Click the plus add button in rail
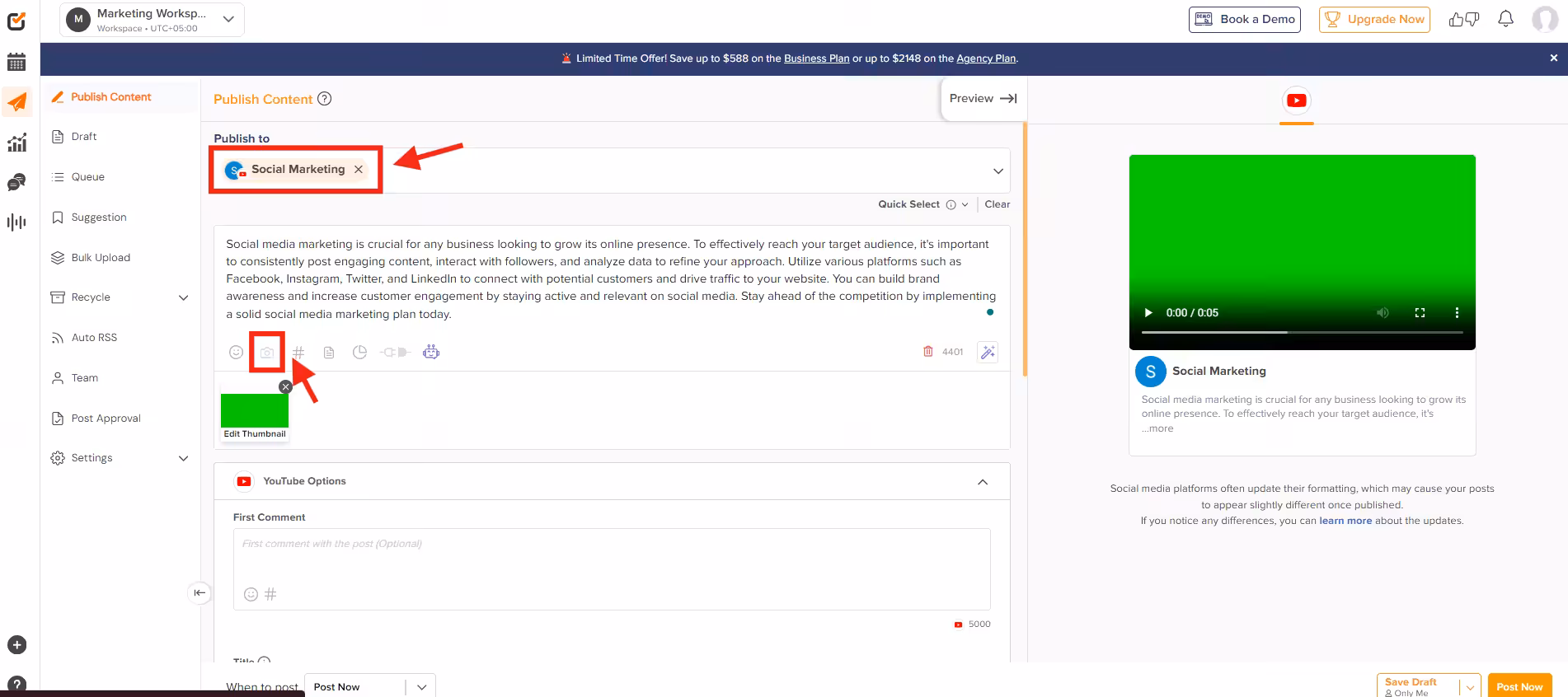 pos(16,645)
